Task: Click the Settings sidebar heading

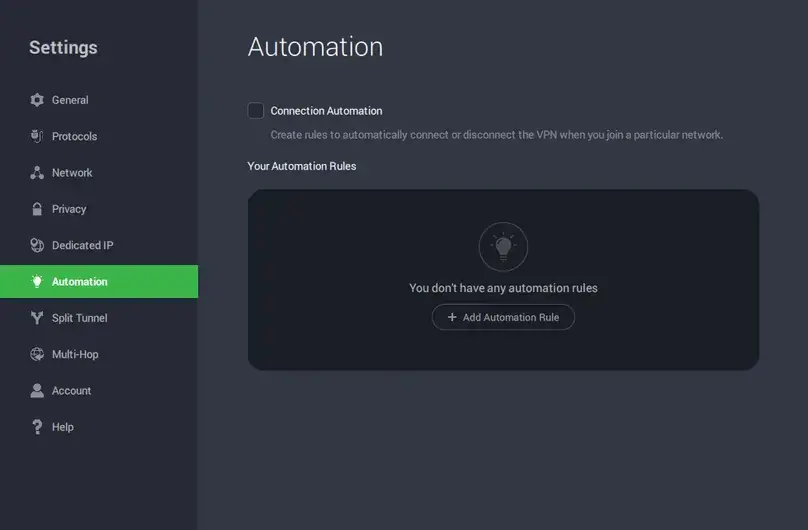Action: tap(63, 47)
